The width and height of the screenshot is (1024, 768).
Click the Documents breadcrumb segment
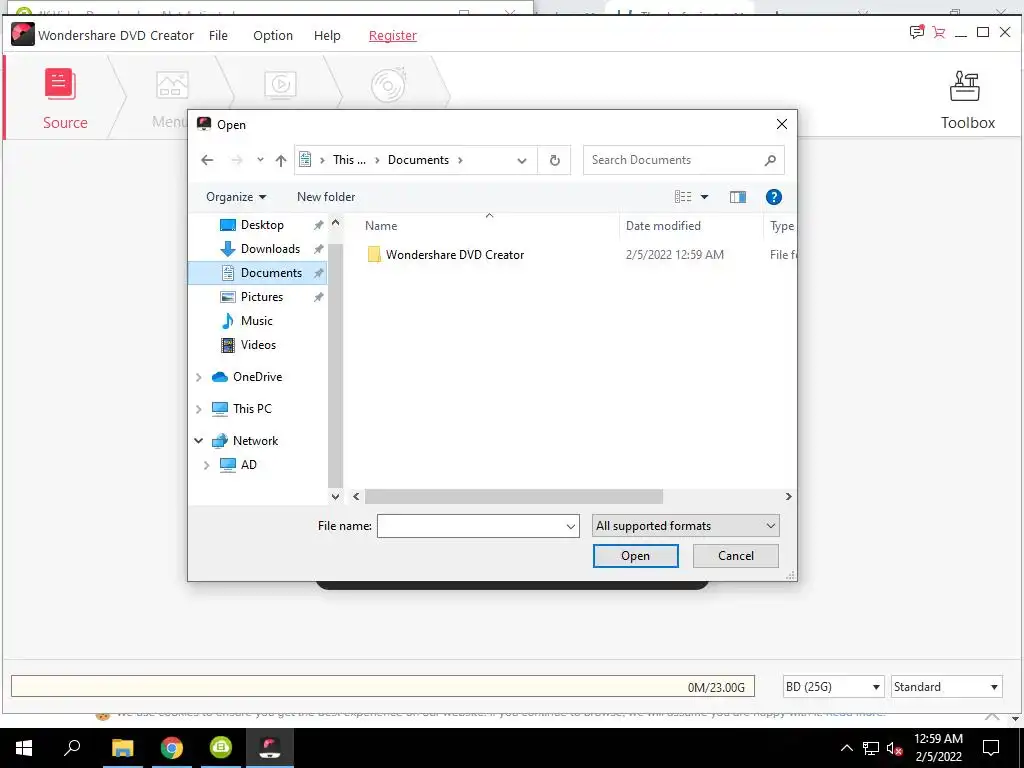(x=418, y=160)
